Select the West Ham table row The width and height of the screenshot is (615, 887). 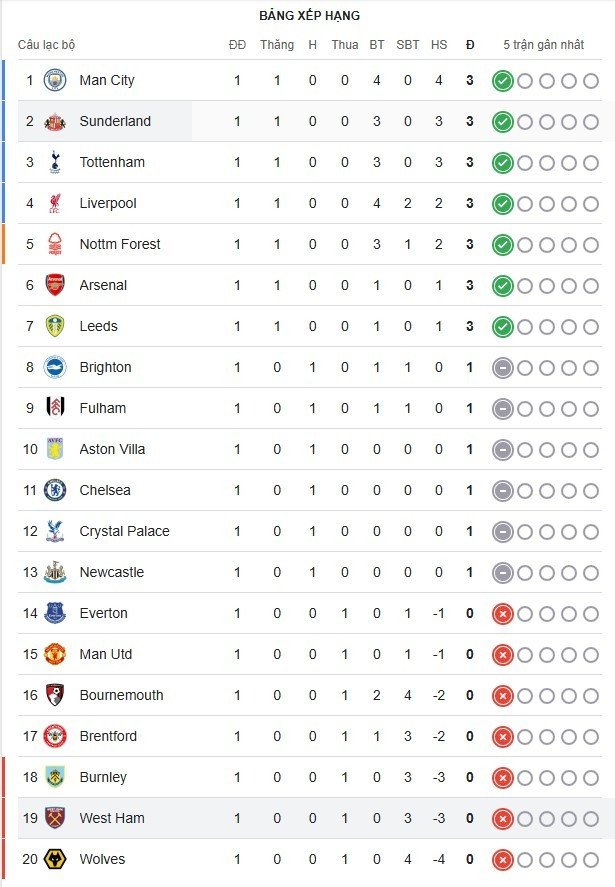click(310, 818)
